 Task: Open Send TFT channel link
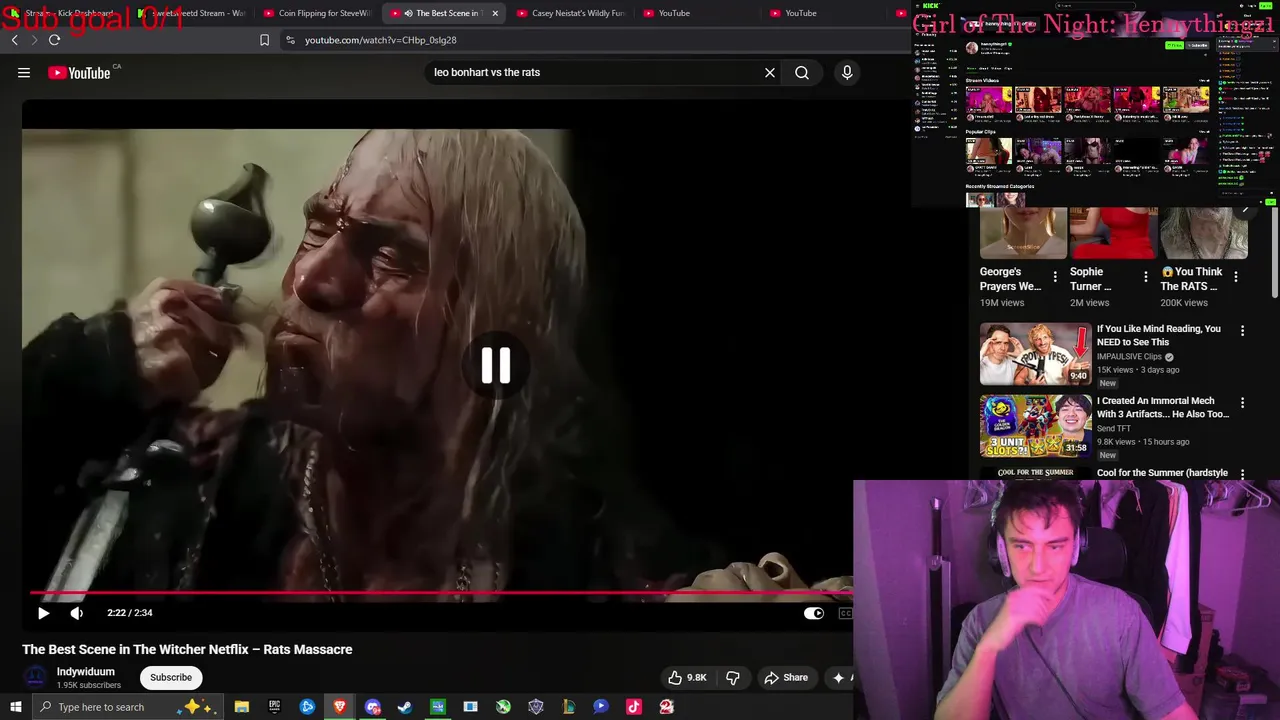click(x=1114, y=428)
